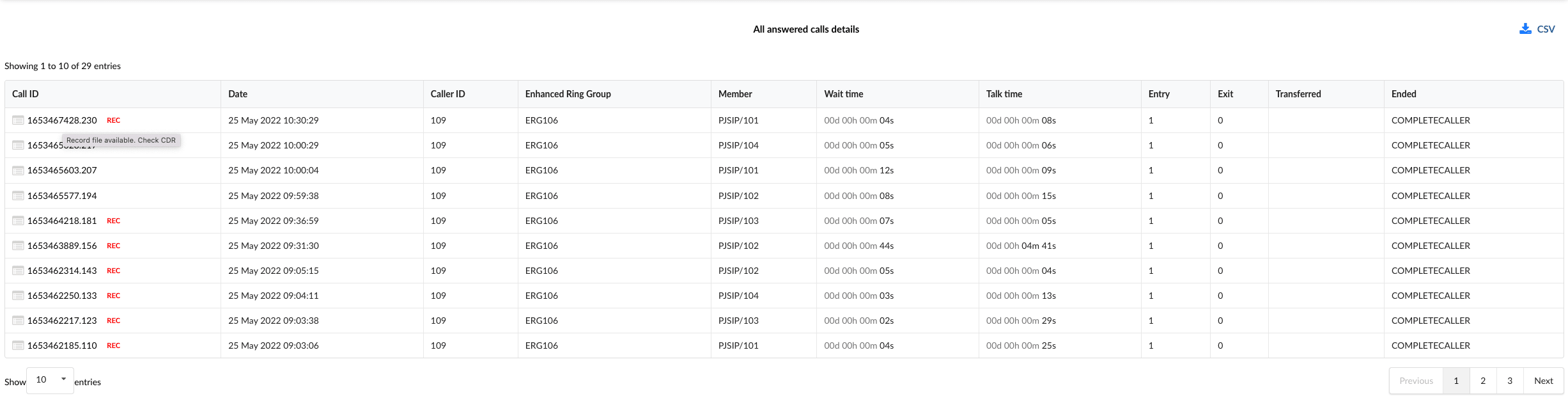1568x405 pixels.
Task: Click the 'Record file available. Check CDR' tooltip
Action: click(121, 140)
